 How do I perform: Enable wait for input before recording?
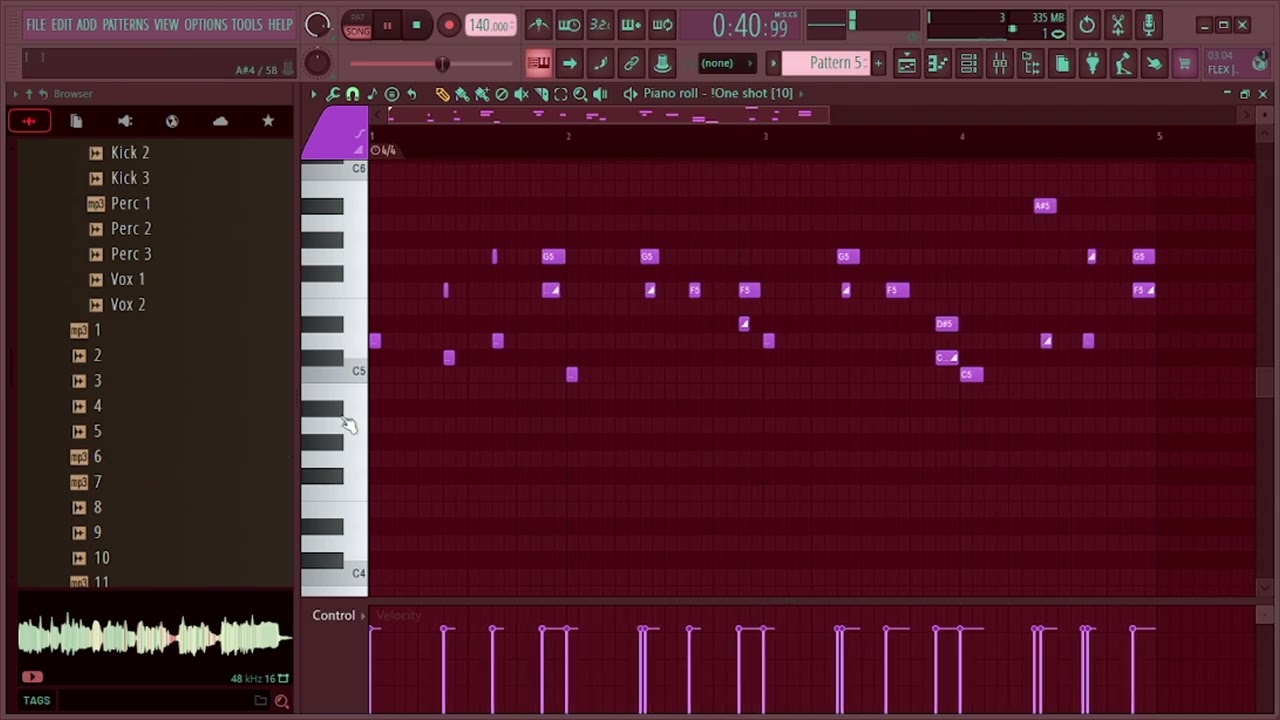[569, 25]
